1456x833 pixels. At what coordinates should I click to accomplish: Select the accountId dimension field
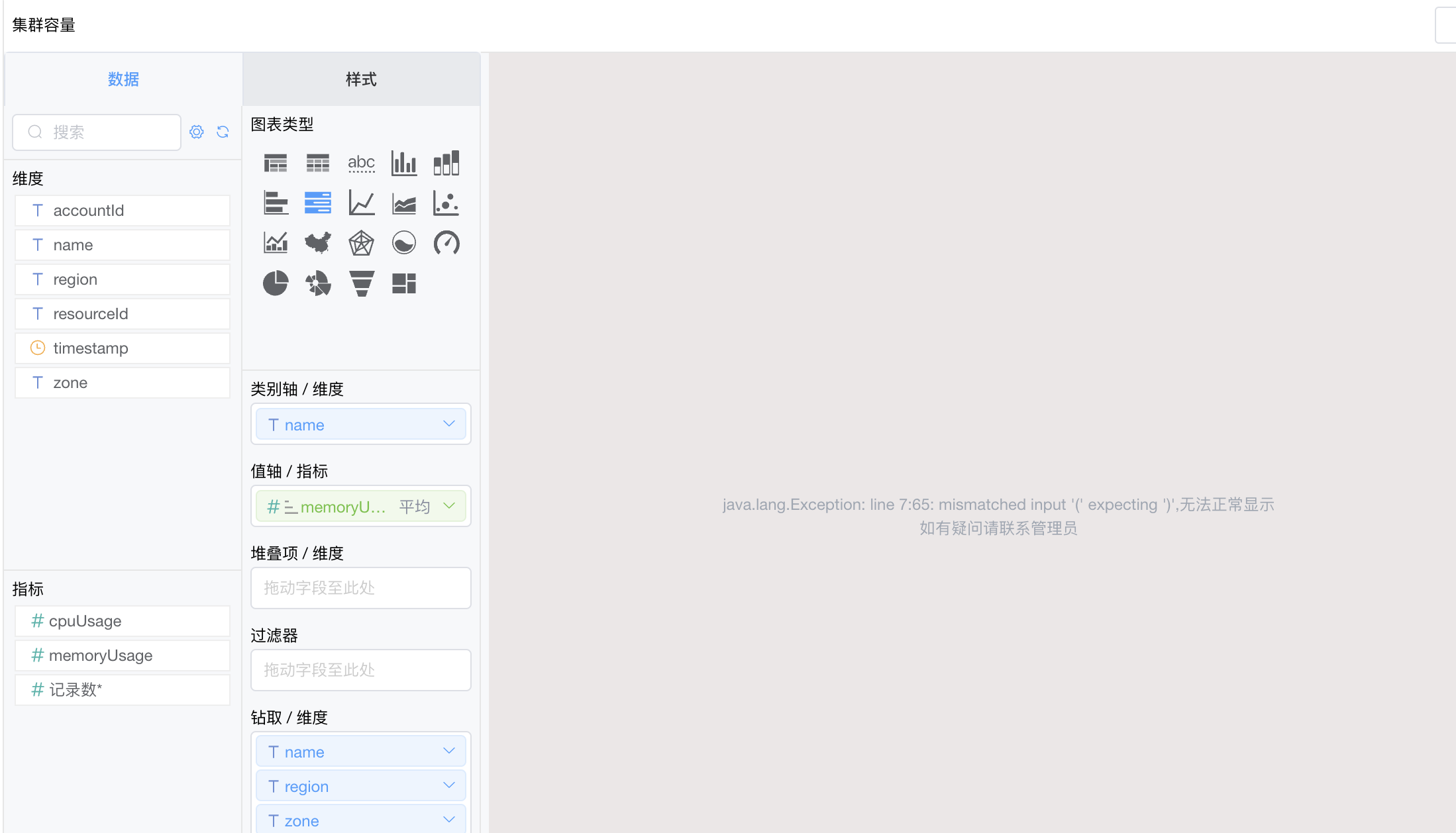(123, 211)
